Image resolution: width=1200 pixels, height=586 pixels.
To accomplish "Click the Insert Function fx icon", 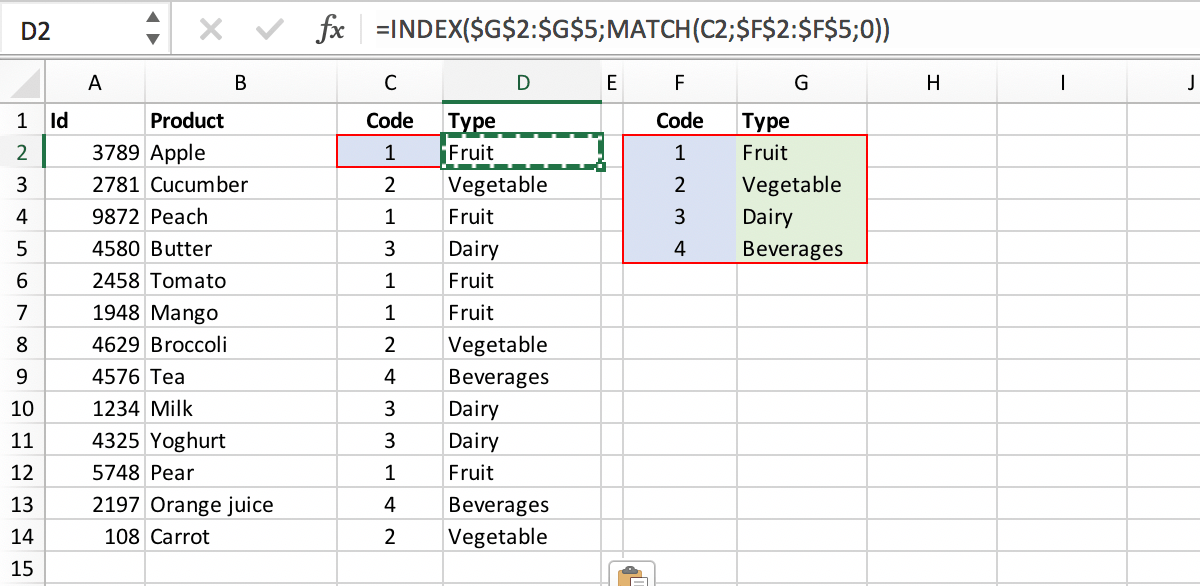I will coord(330,27).
